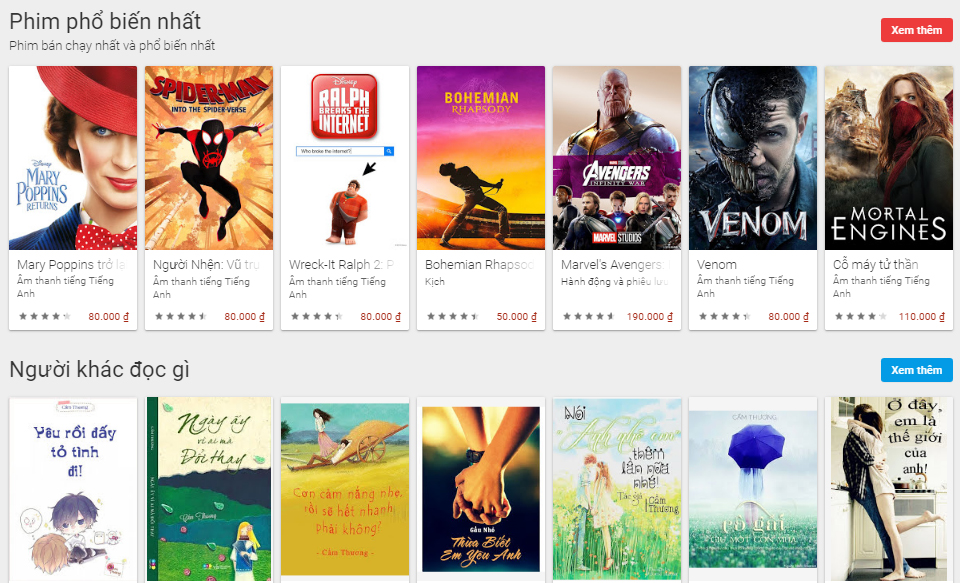Screen dimensions: 960x583
Task: Click the "Venom" movie title text
Action: pyautogui.click(x=717, y=265)
